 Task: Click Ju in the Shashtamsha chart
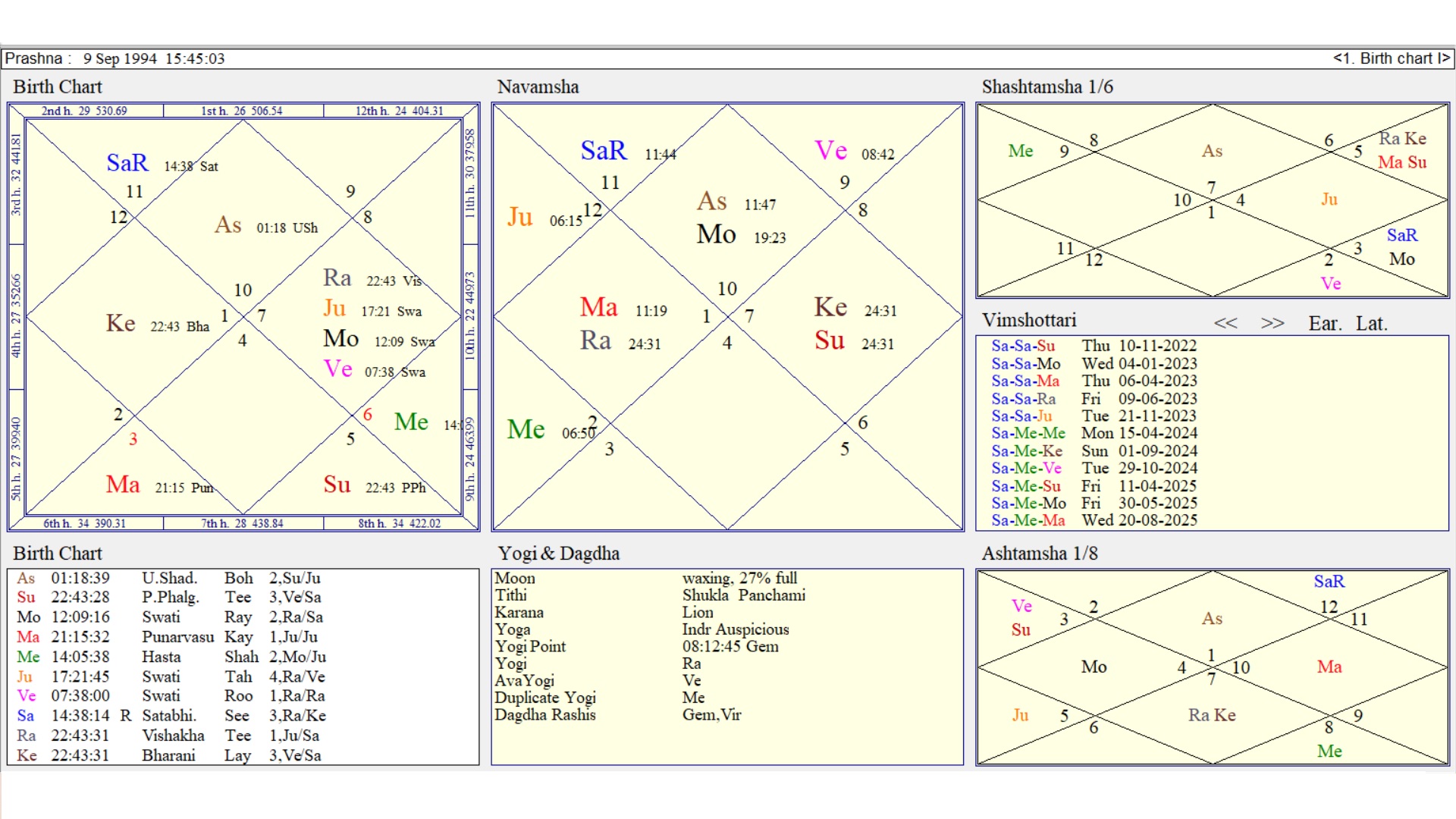pyautogui.click(x=1329, y=199)
